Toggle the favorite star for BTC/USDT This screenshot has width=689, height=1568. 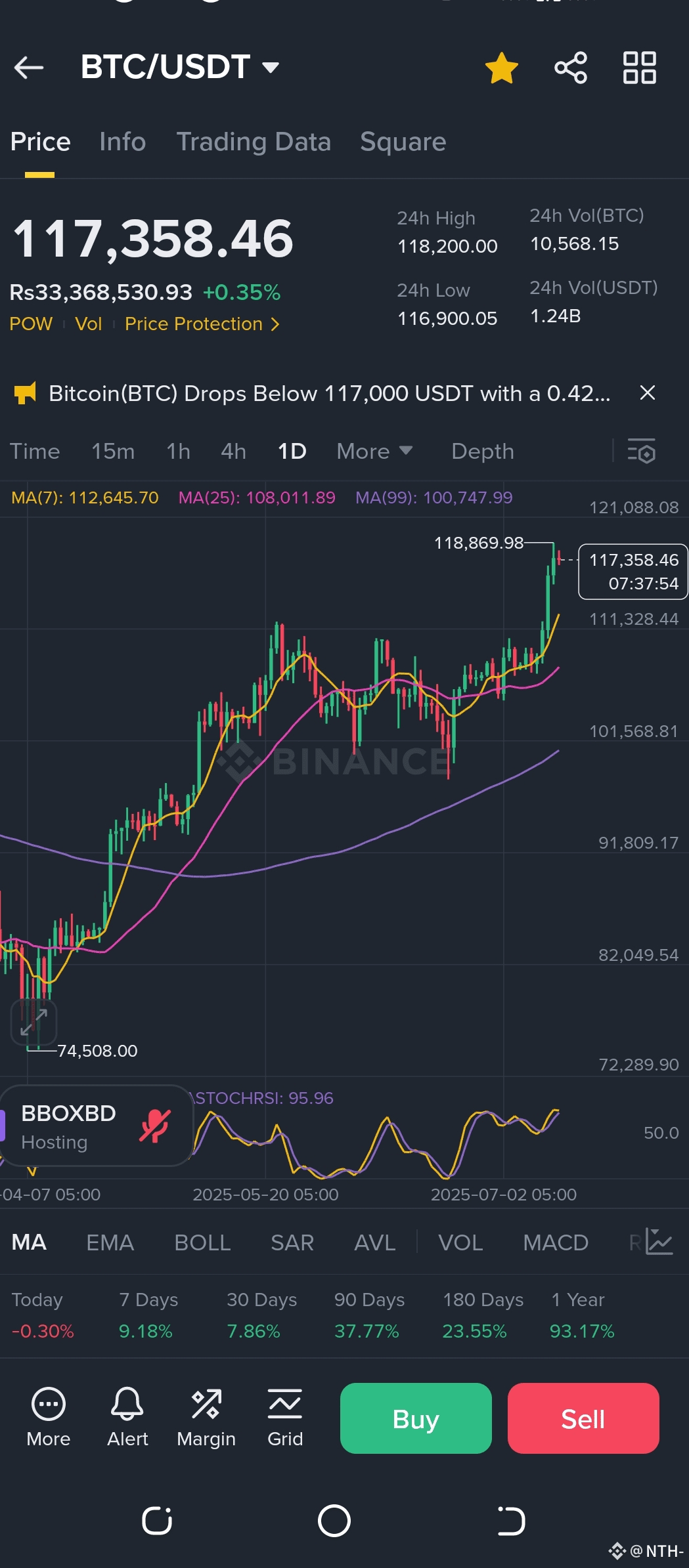point(501,68)
